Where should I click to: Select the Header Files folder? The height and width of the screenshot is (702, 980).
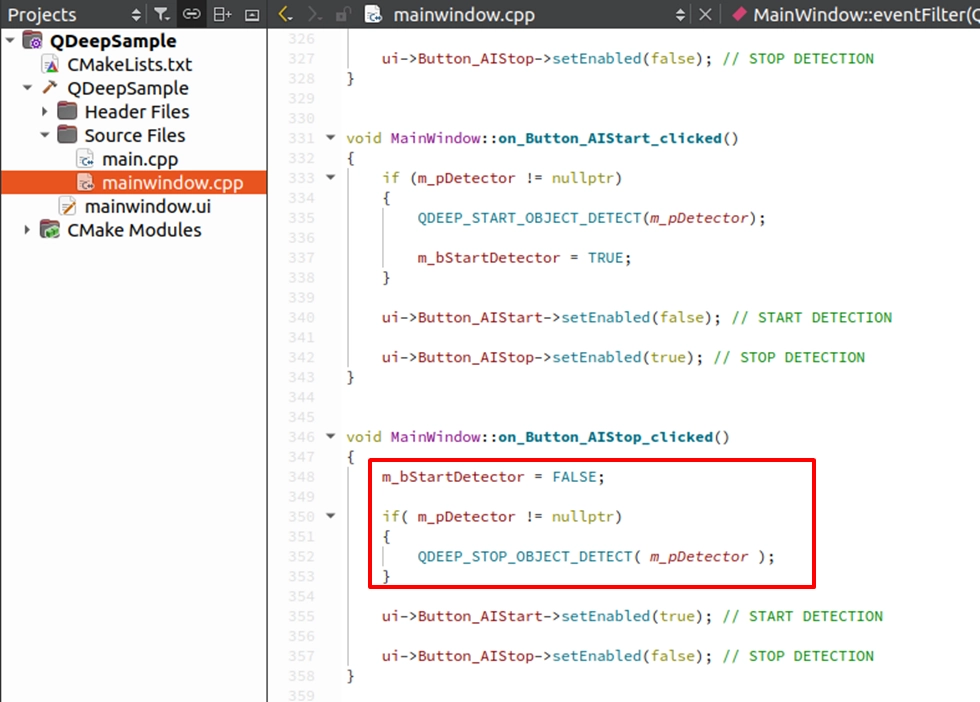tap(137, 112)
